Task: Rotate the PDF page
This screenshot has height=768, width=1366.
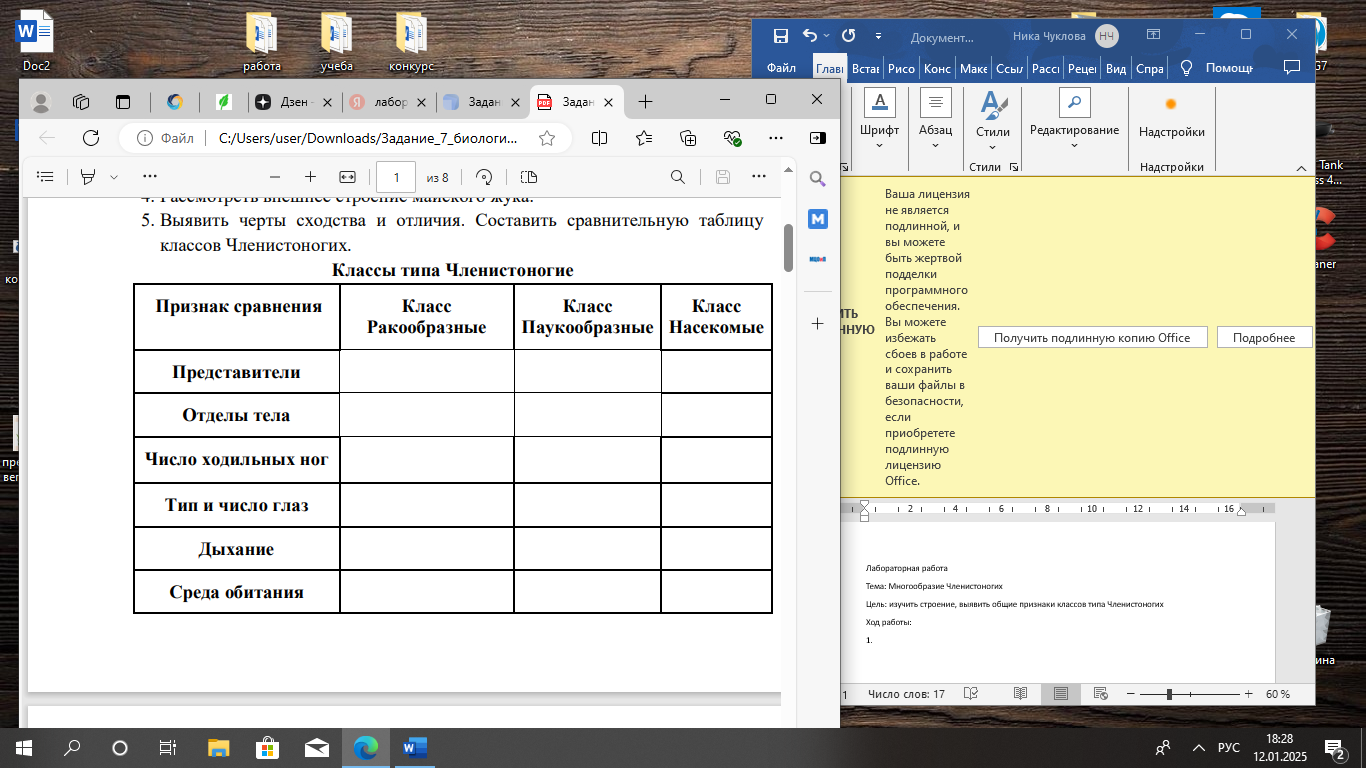Action: click(x=484, y=177)
